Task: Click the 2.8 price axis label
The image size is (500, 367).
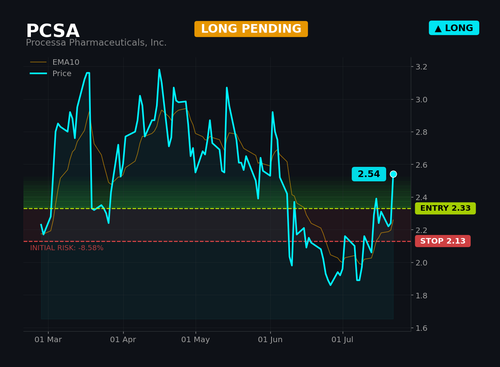Action: 421,132
